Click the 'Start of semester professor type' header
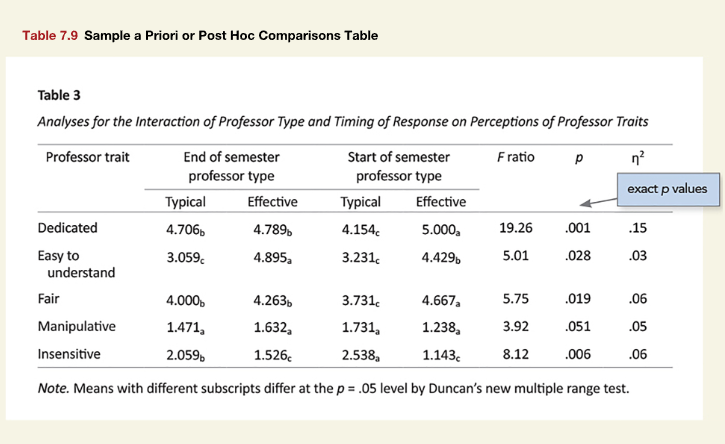The width and height of the screenshot is (725, 444). (x=398, y=167)
